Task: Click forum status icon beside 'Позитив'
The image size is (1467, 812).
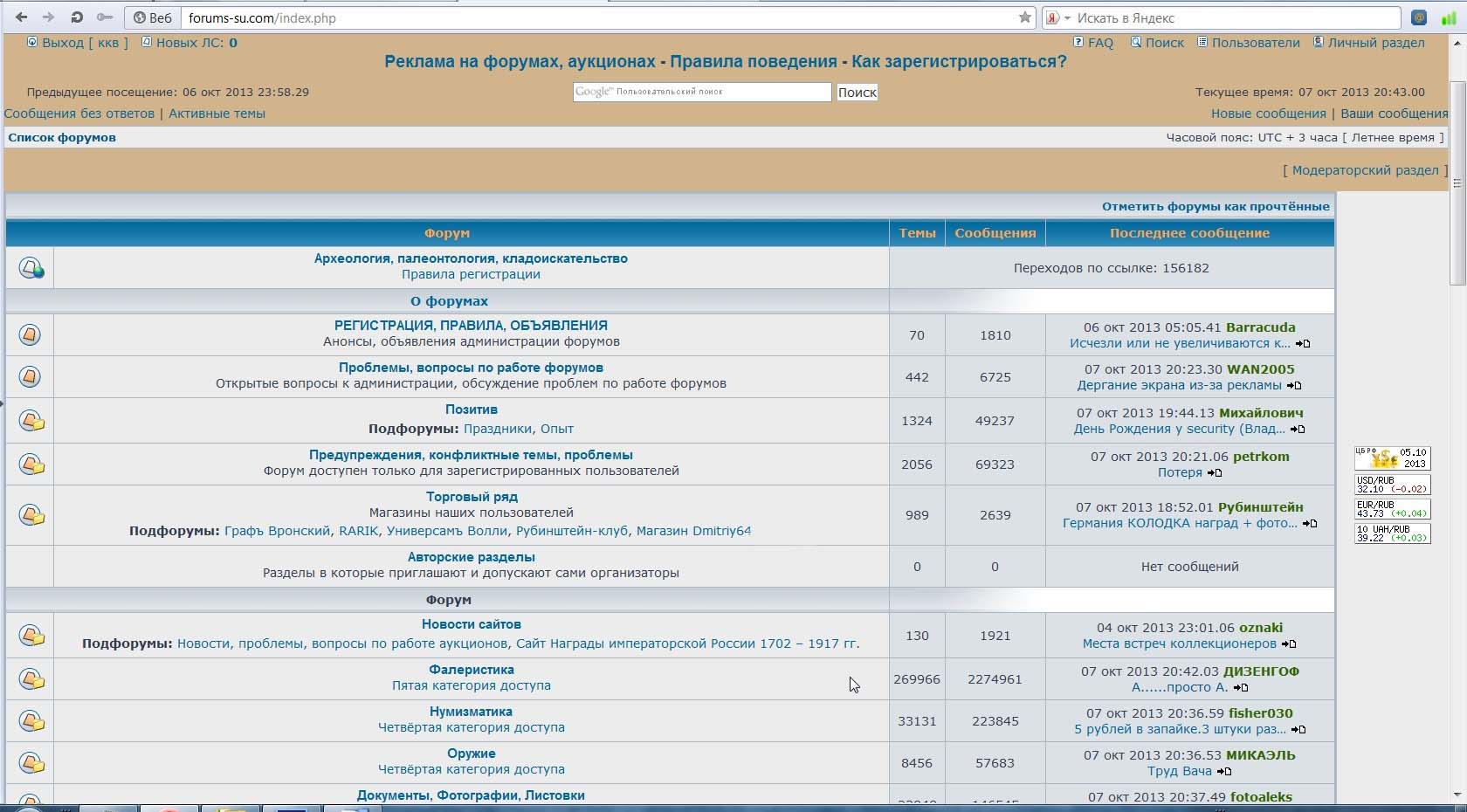Action: click(x=31, y=421)
